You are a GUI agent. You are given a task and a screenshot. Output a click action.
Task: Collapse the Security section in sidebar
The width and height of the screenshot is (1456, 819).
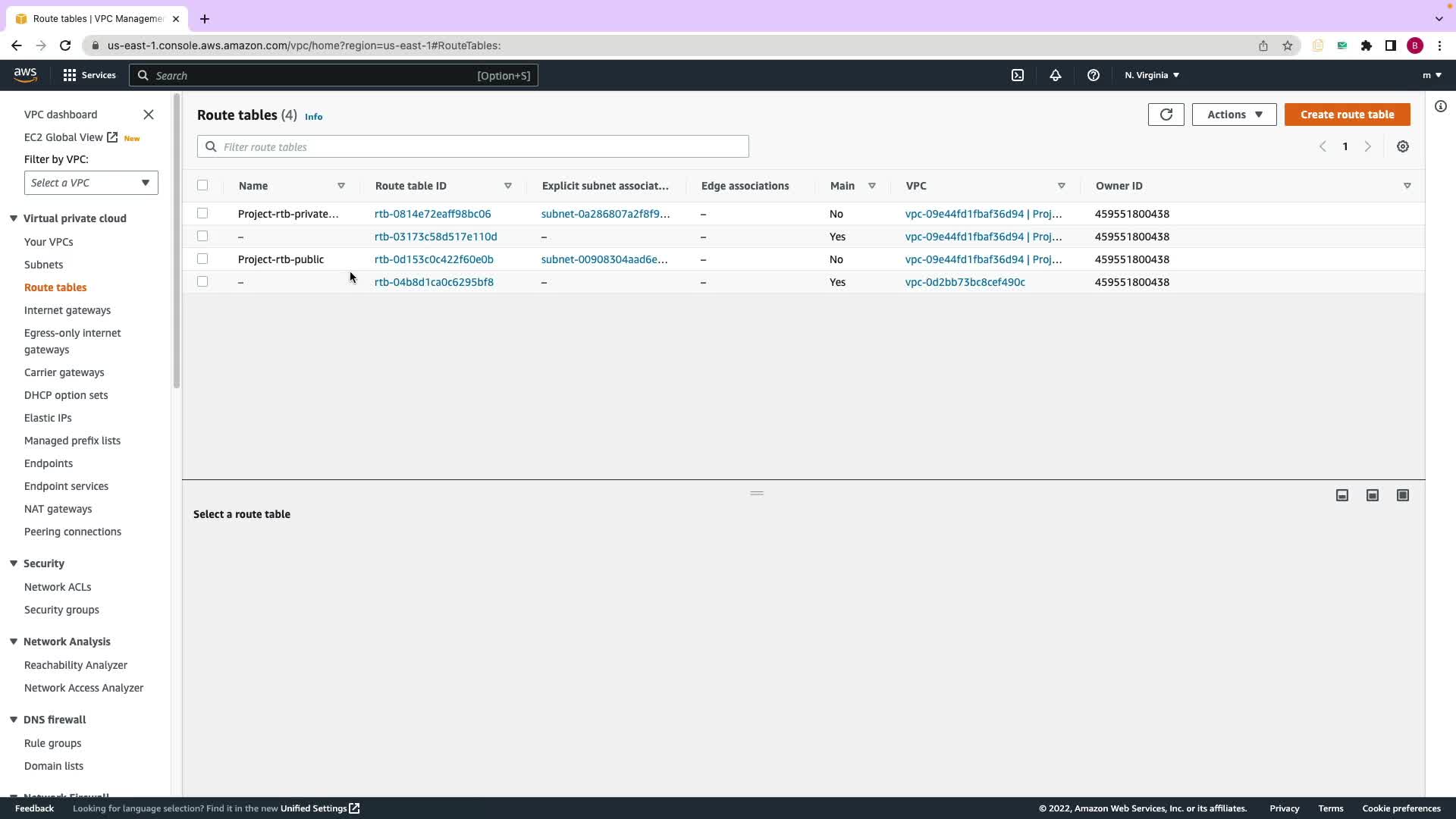(14, 563)
